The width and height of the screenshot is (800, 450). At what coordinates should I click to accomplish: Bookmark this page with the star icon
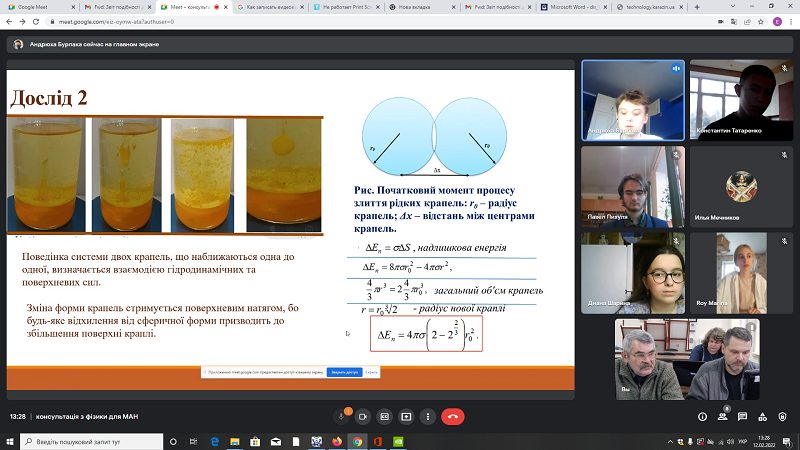761,22
